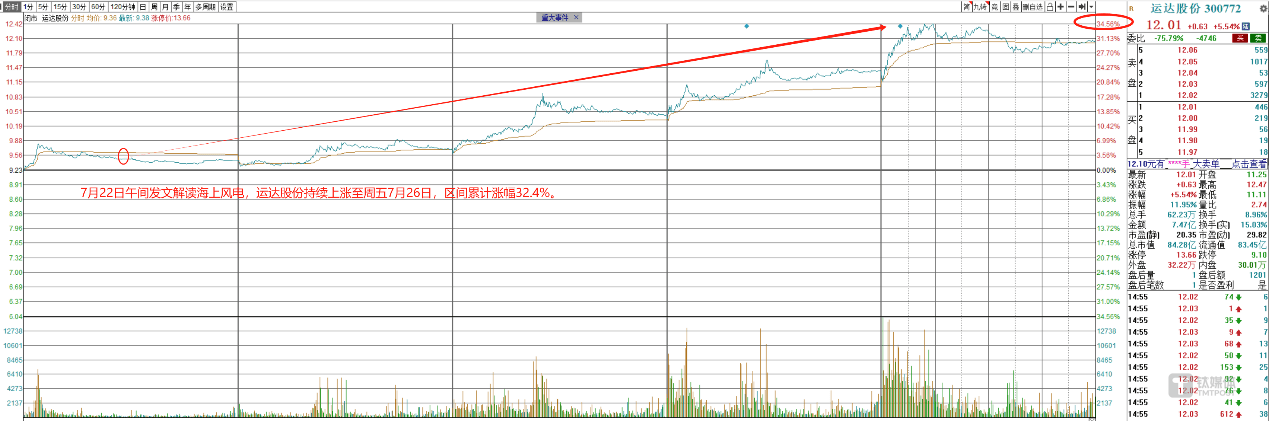Open the dropdown arrow at toolbar end
The image size is (1269, 421).
[1091, 6]
